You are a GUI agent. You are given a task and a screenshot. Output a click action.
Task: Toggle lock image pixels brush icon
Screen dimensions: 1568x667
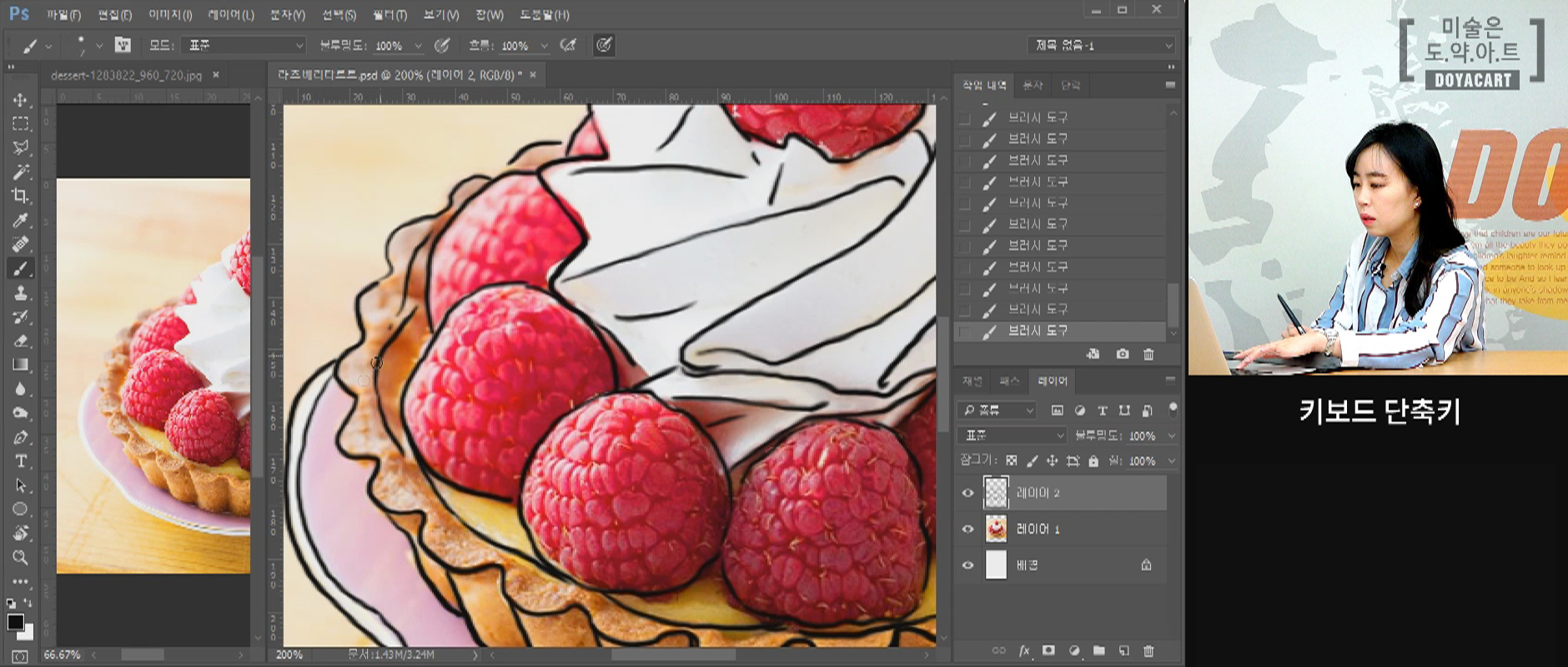point(1032,460)
